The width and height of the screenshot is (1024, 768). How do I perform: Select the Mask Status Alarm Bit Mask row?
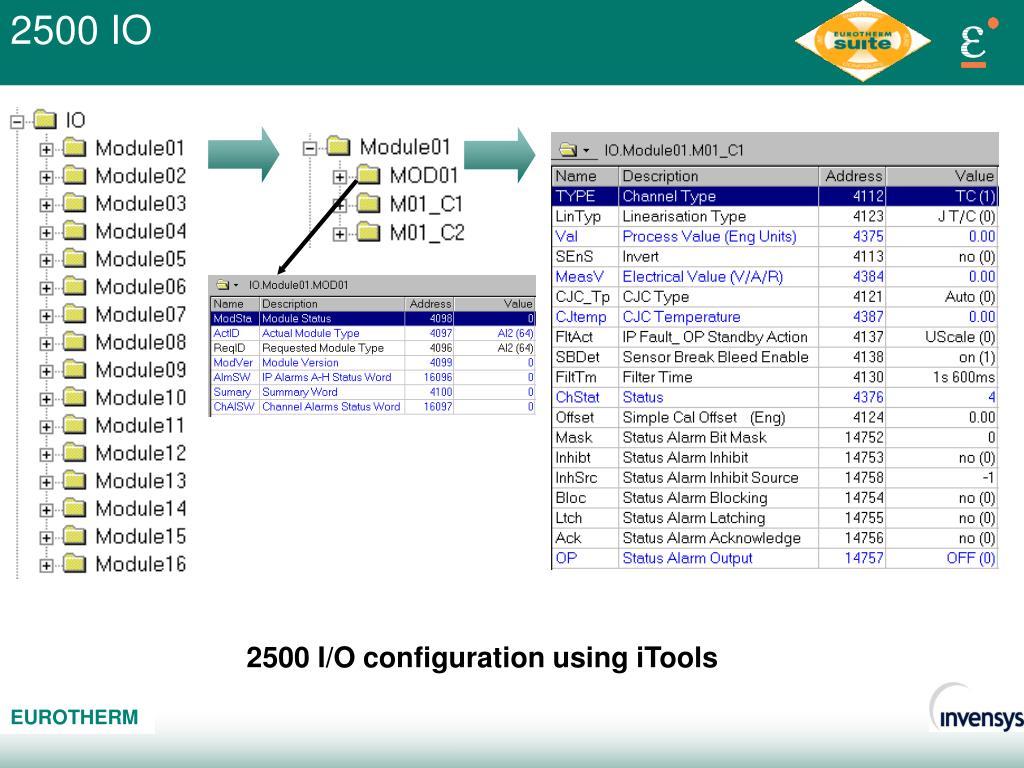[x=775, y=438]
